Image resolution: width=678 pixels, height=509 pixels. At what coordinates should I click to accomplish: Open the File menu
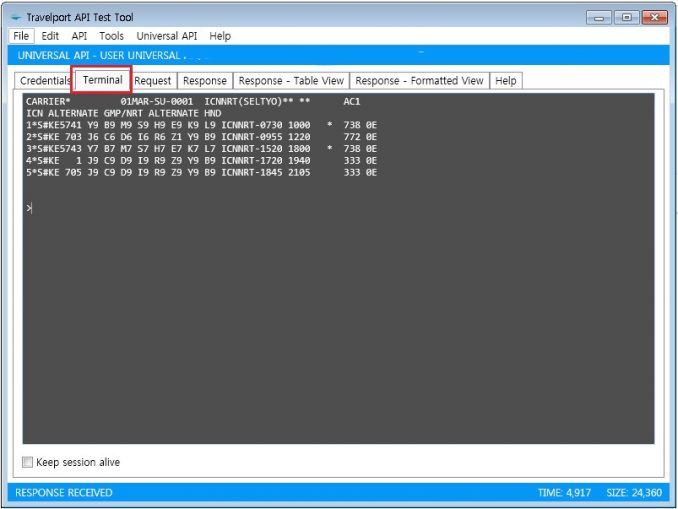click(x=21, y=36)
